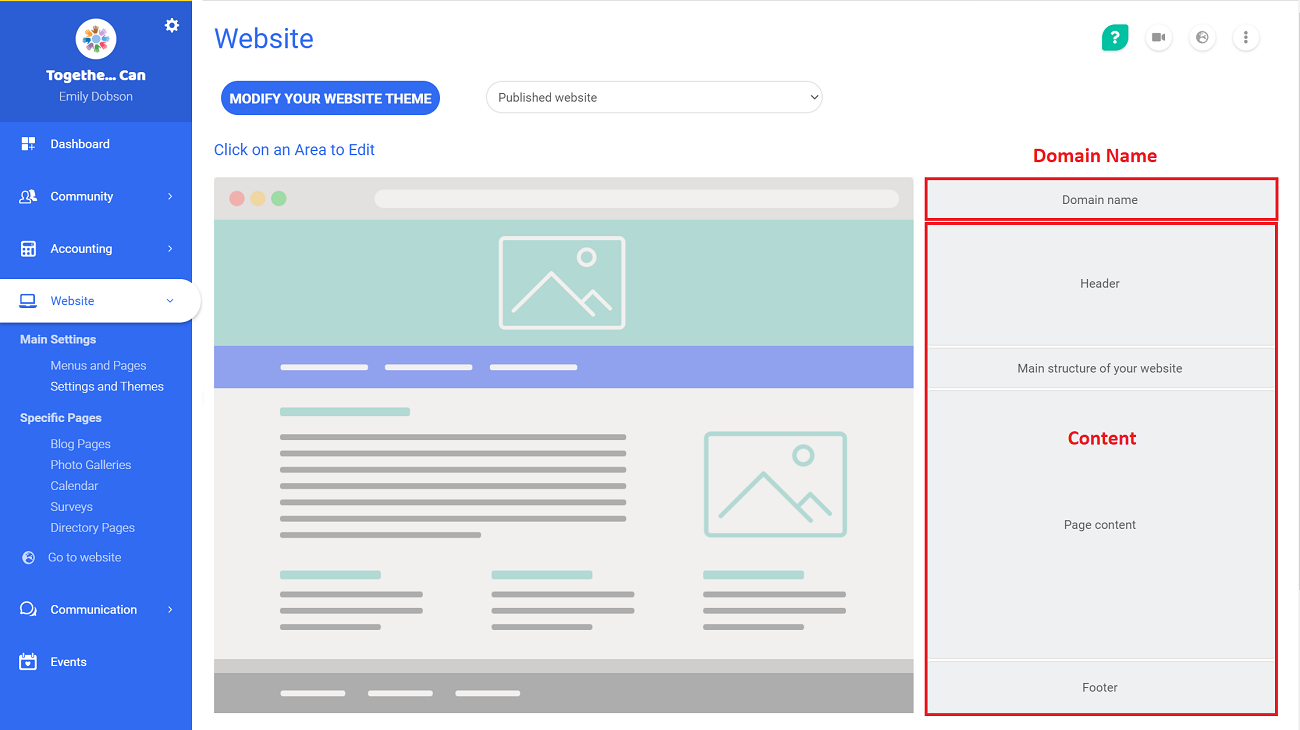Open the feedback smiley icon
Viewport: 1300px width, 730px height.
[x=1202, y=37]
